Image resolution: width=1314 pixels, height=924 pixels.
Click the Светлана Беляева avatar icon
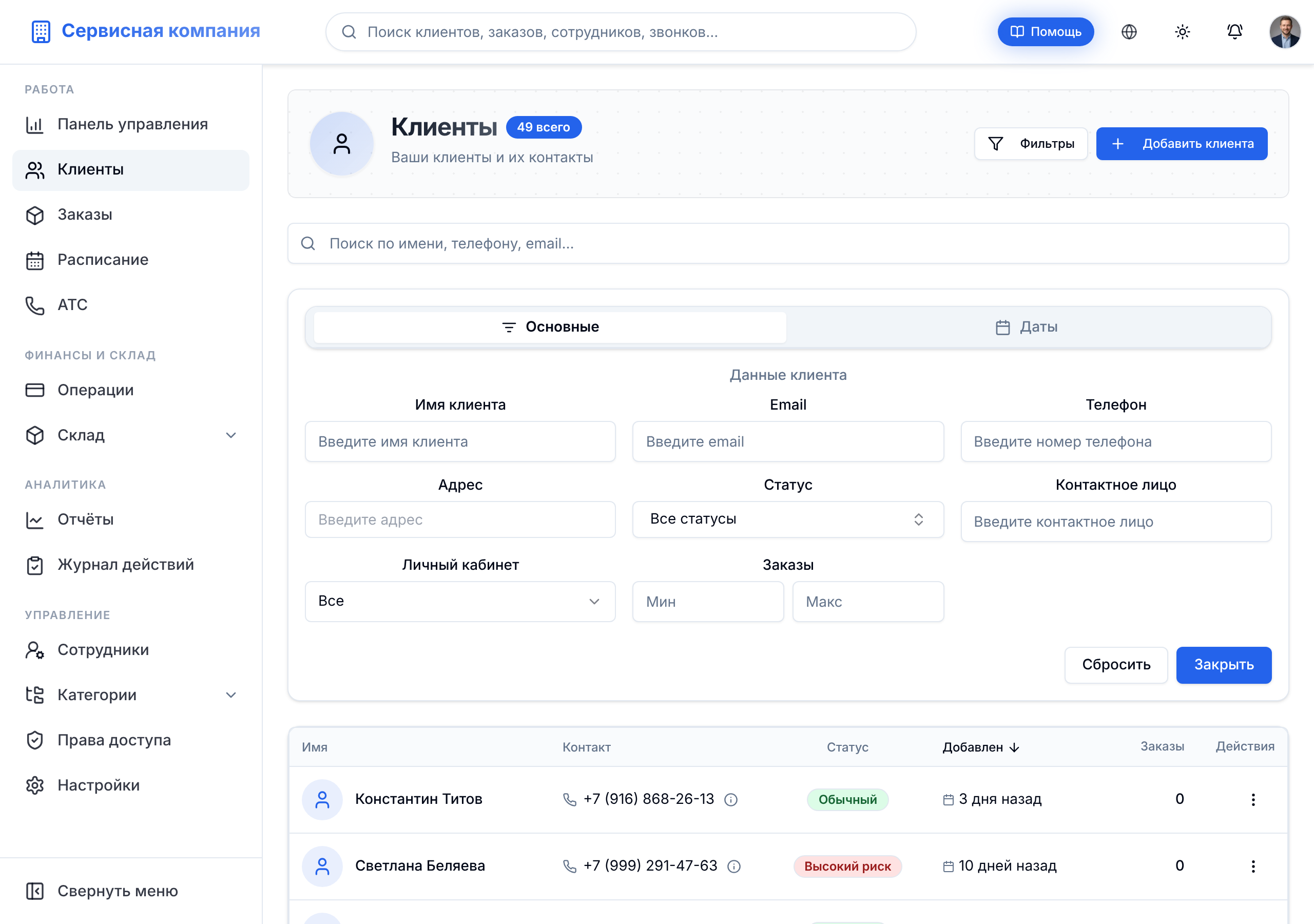click(x=322, y=866)
